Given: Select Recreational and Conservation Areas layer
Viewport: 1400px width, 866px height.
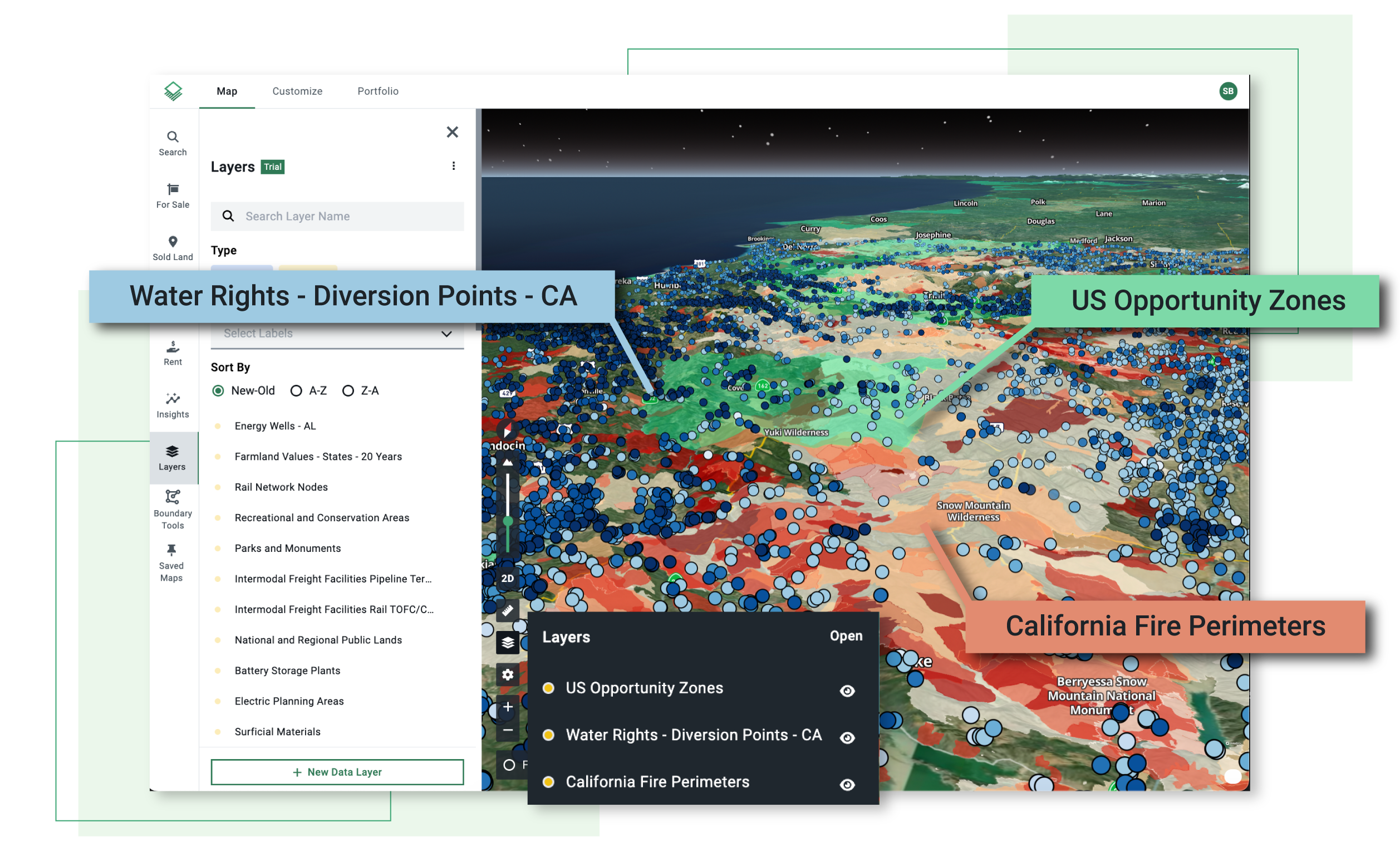Looking at the screenshot, I should click(322, 518).
